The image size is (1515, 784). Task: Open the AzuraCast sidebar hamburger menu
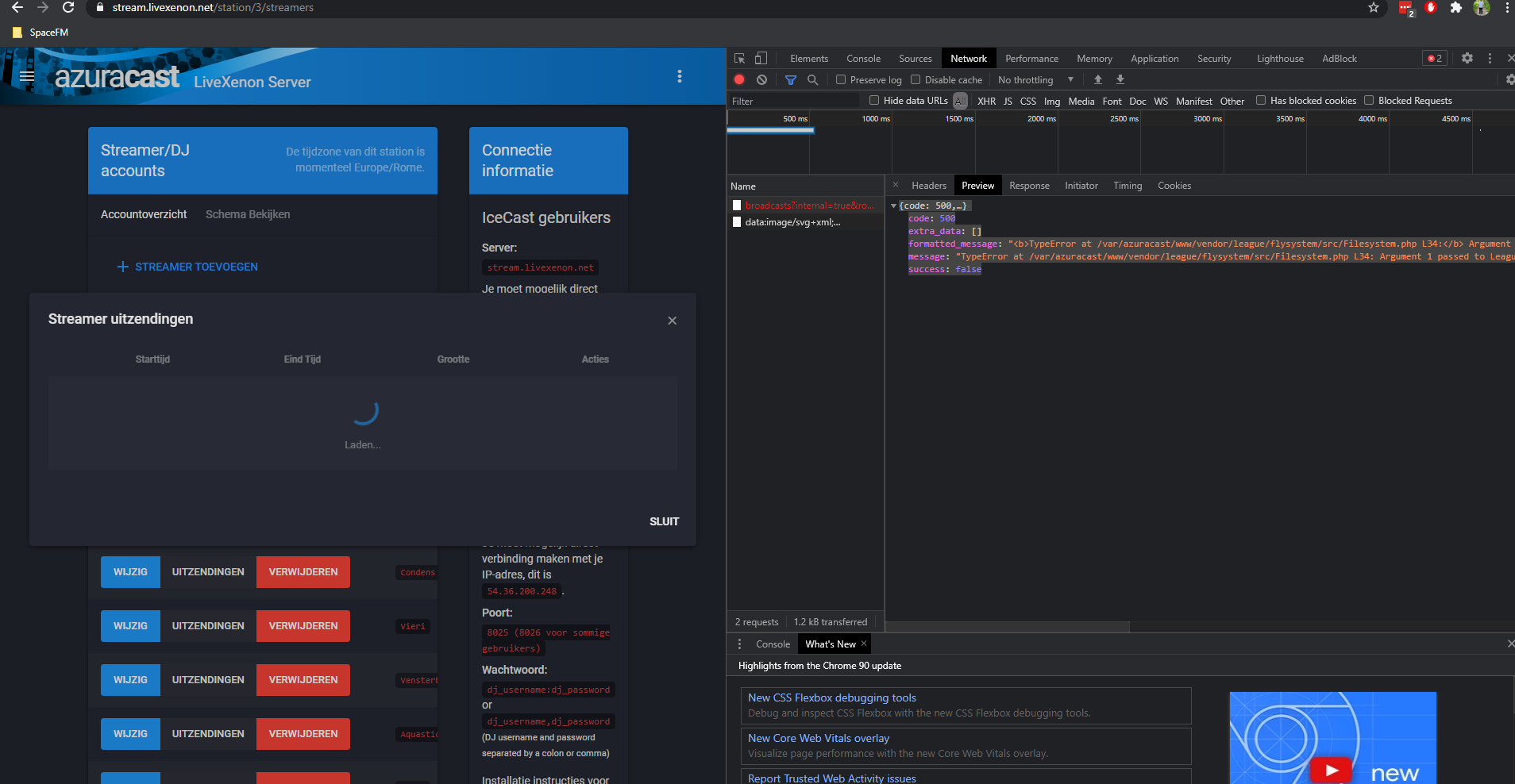[26, 76]
